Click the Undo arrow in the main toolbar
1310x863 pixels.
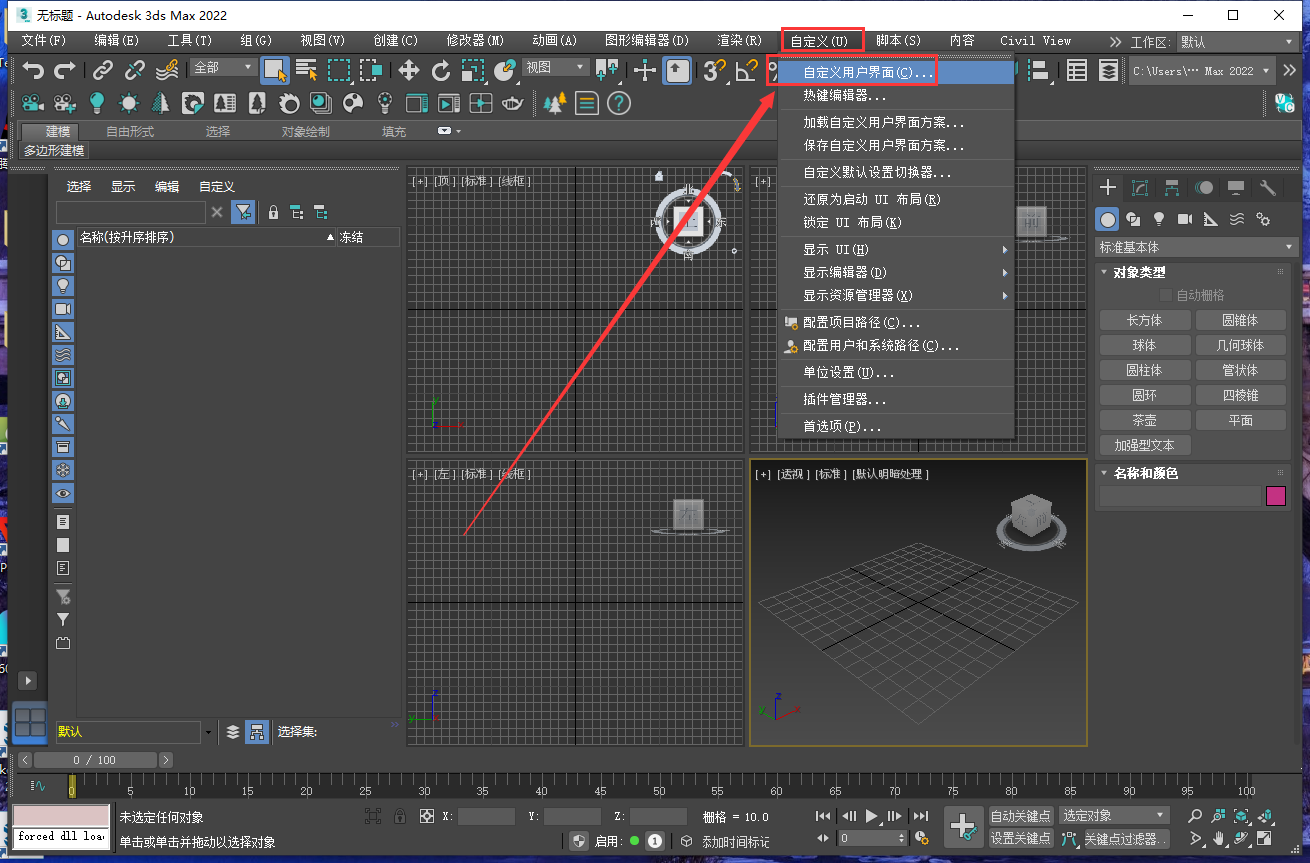click(34, 70)
